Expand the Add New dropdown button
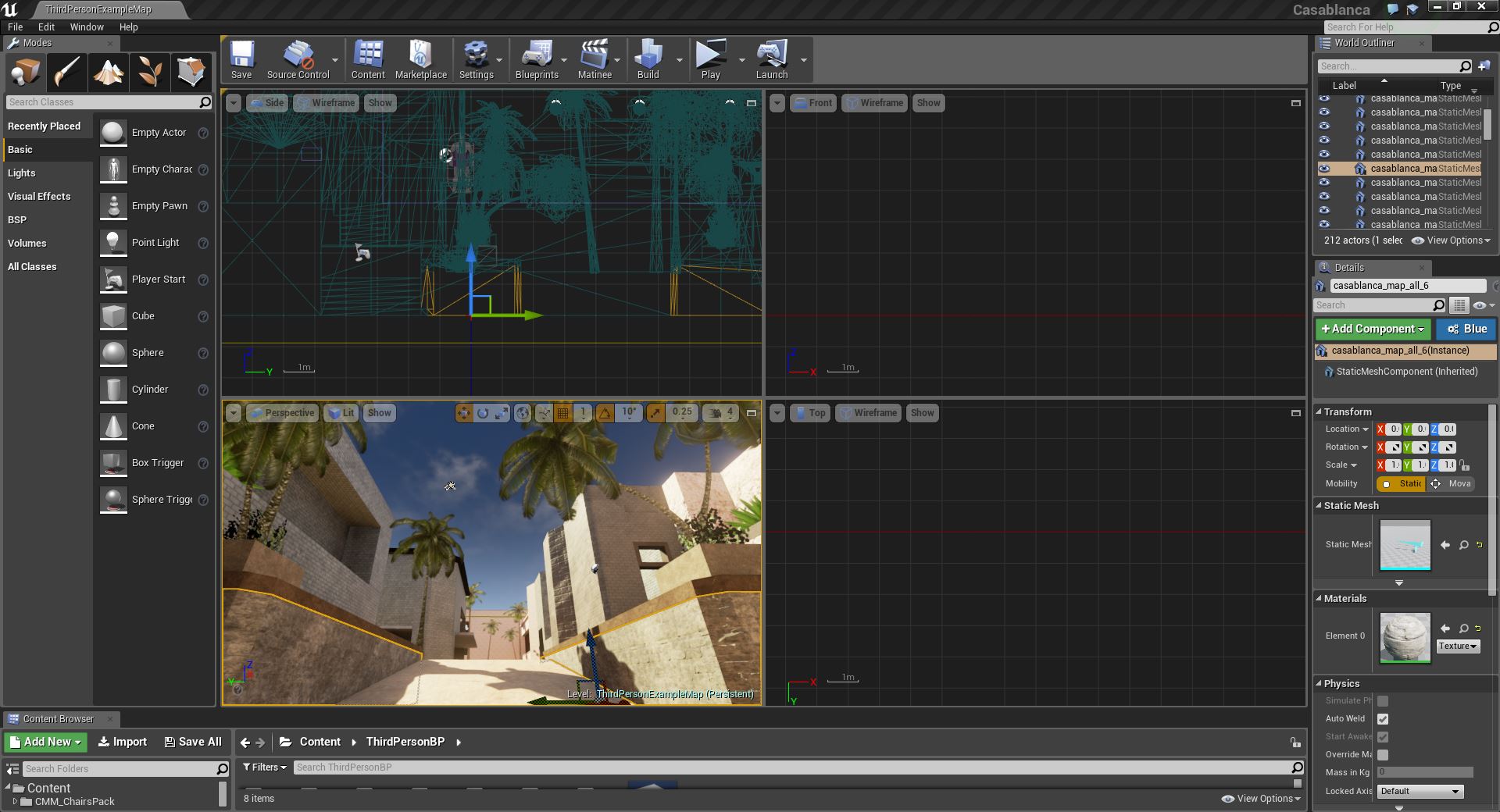The width and height of the screenshot is (1500, 812). click(x=46, y=742)
